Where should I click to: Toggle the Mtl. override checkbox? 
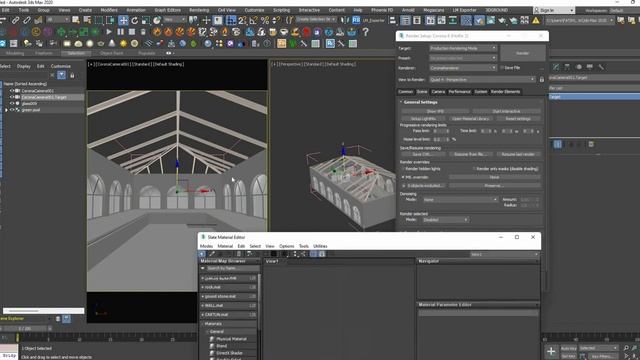tap(403, 177)
